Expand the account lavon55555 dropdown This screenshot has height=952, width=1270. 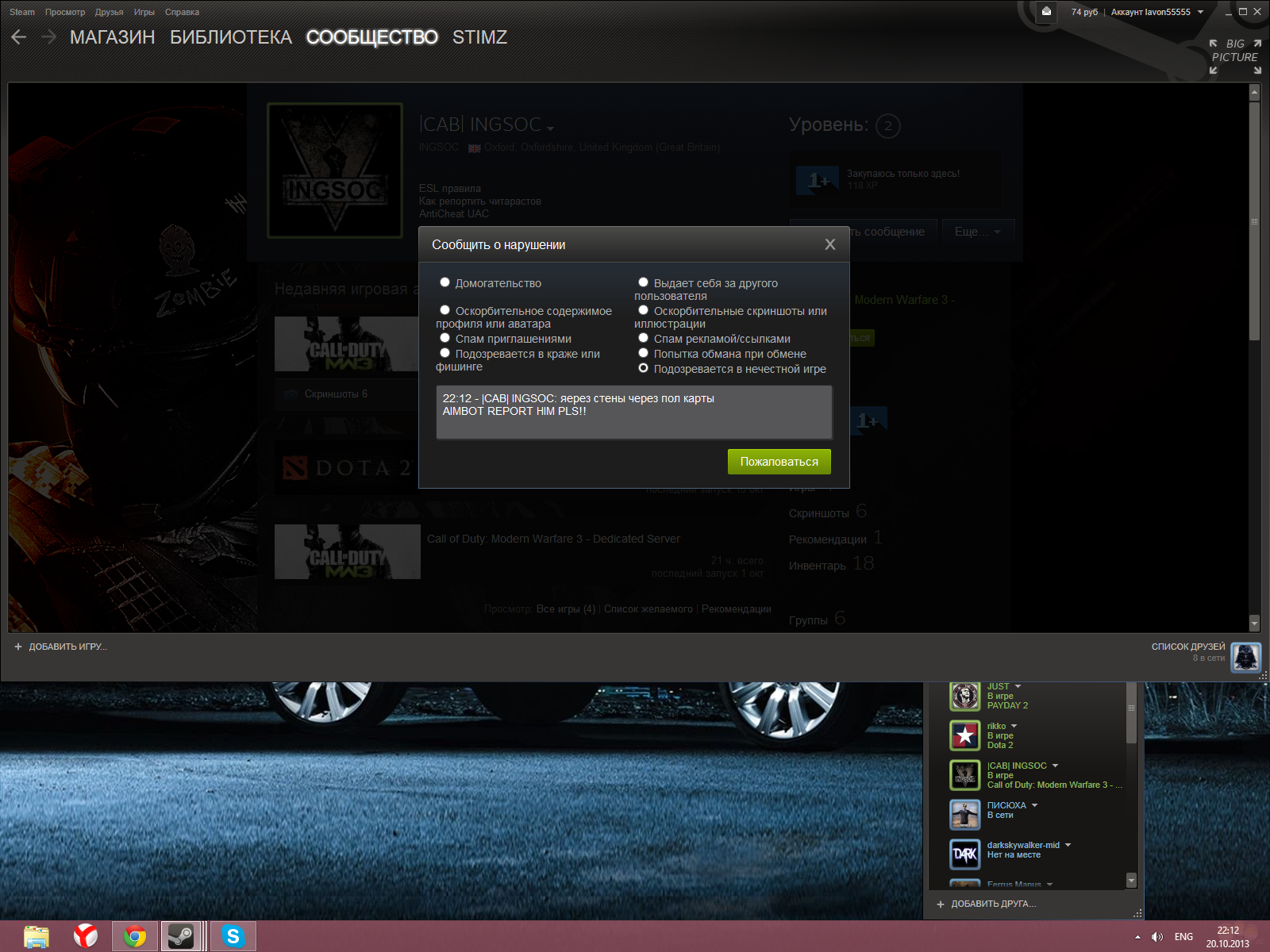coord(1200,12)
